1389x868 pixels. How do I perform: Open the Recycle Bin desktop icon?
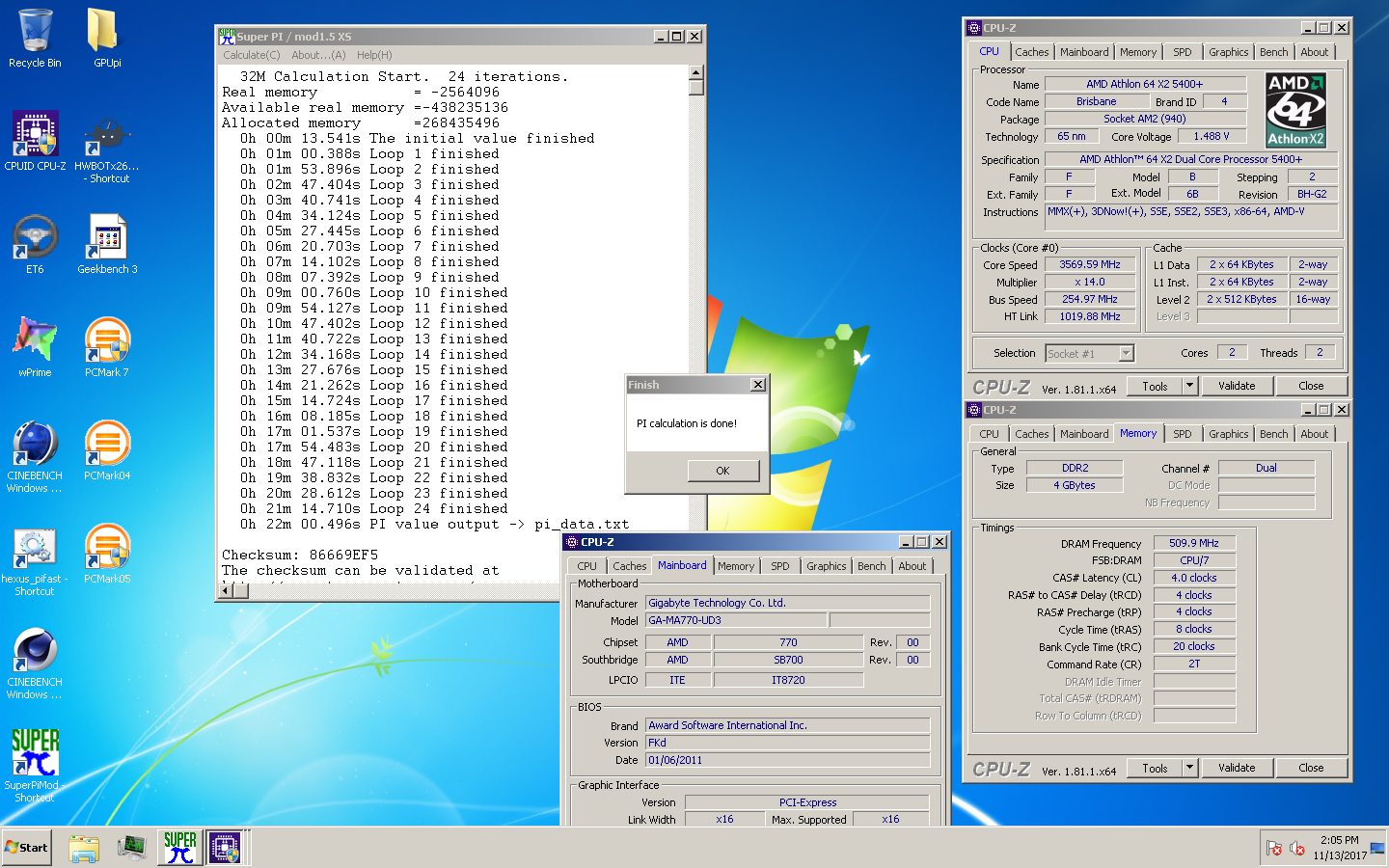pos(35,39)
